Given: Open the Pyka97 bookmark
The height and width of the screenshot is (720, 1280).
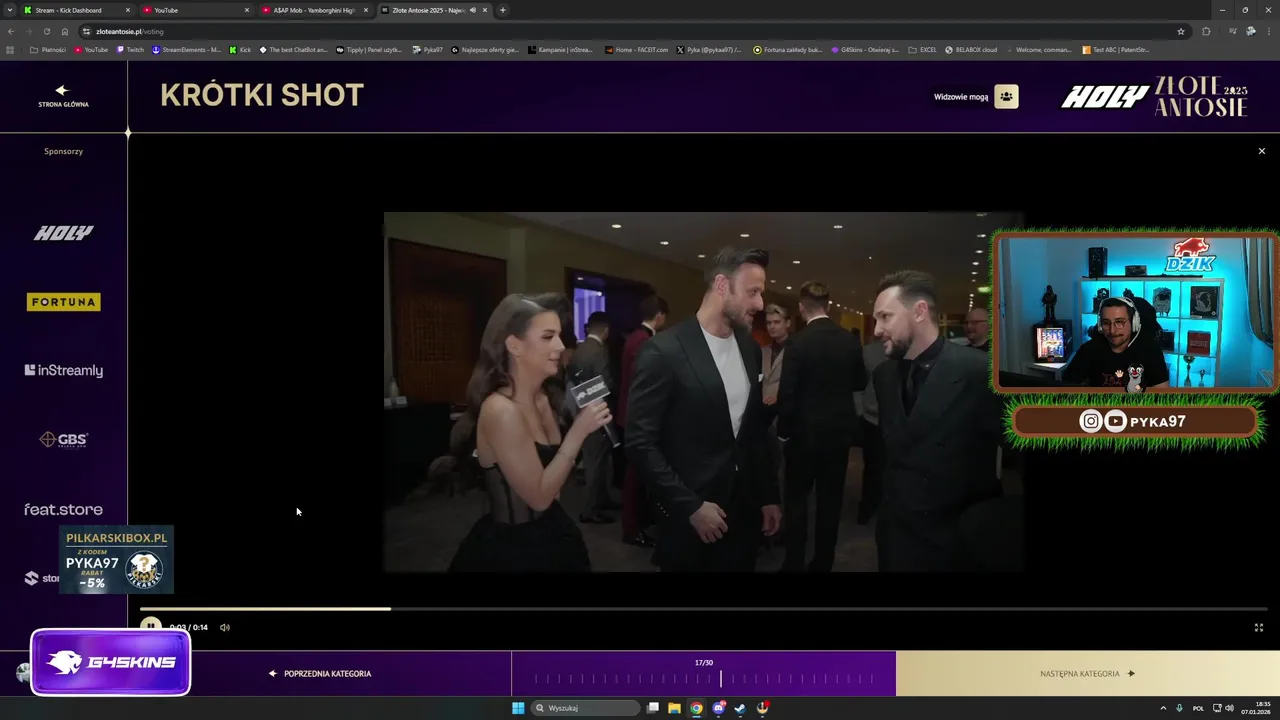Looking at the screenshot, I should [x=427, y=49].
